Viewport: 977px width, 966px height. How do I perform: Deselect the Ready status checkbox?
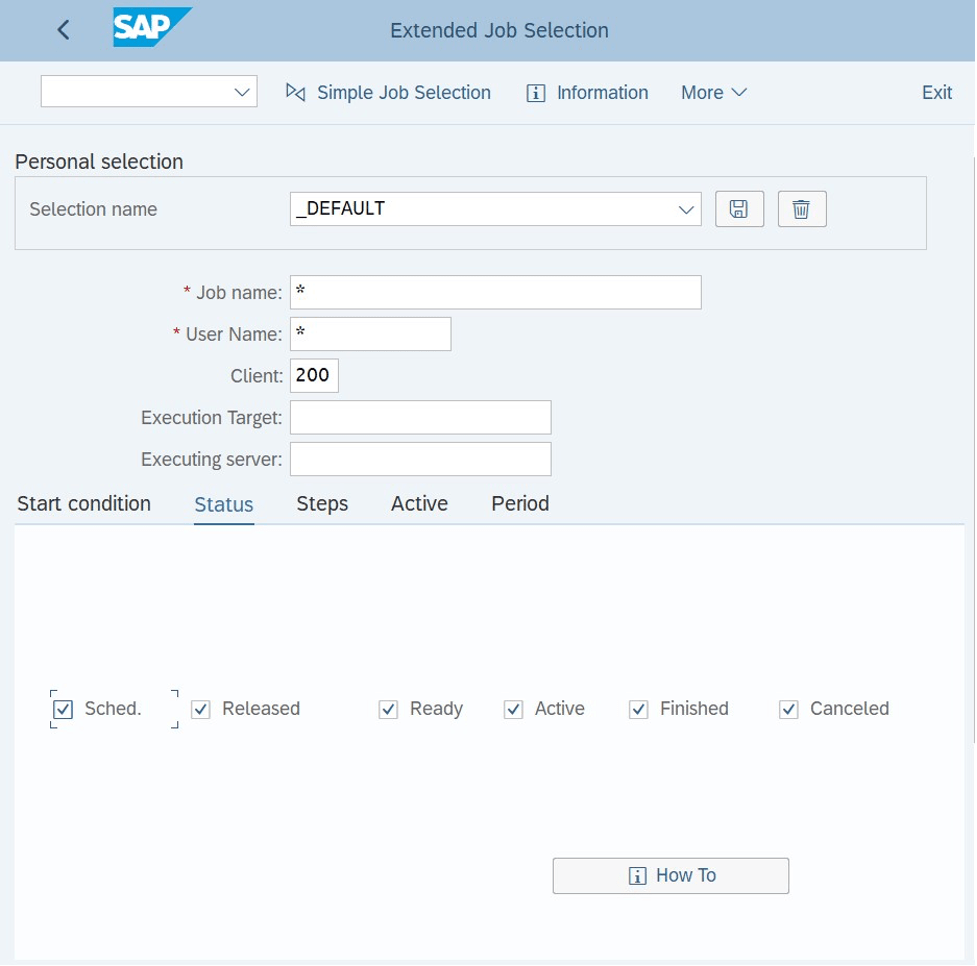(388, 709)
